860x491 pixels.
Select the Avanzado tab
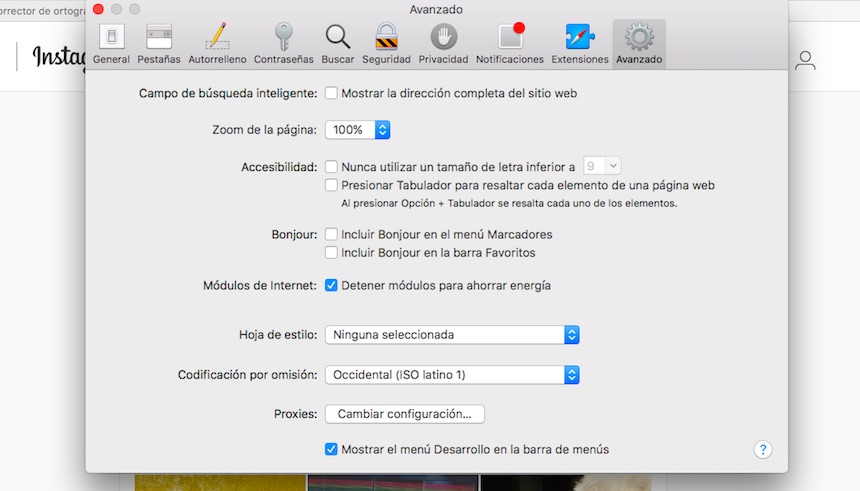[x=639, y=44]
